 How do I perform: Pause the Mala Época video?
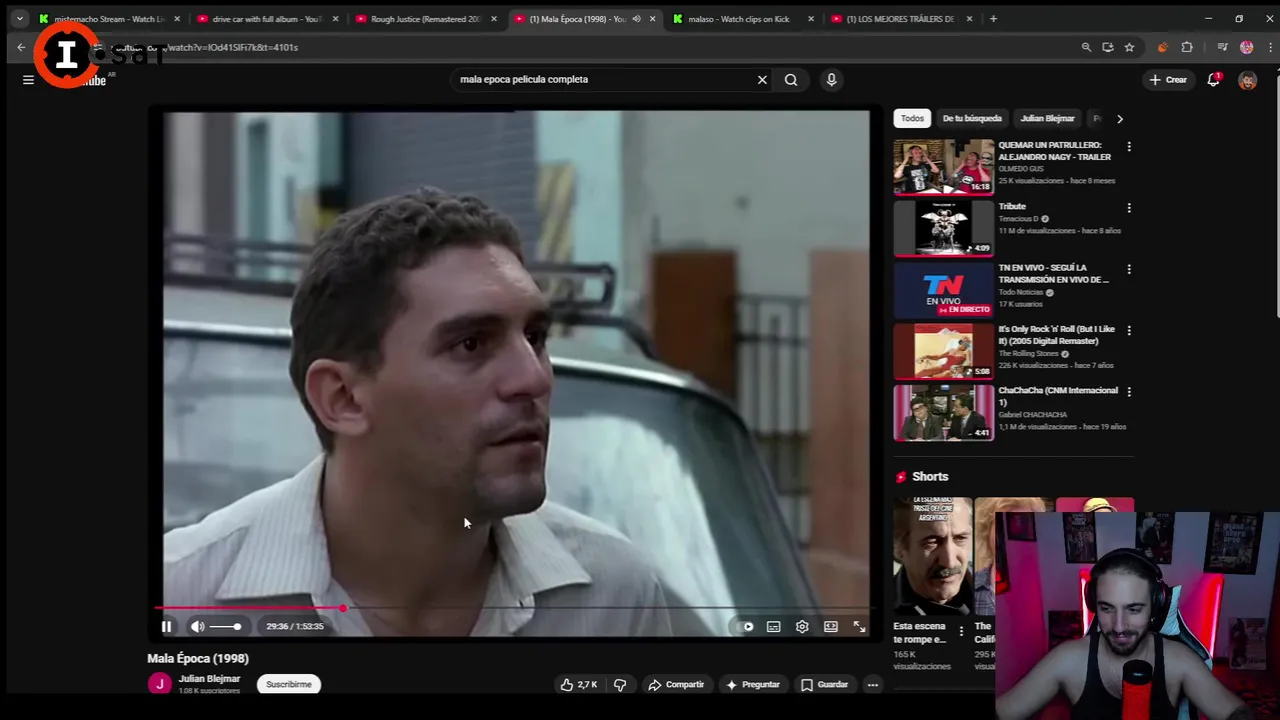tap(167, 627)
